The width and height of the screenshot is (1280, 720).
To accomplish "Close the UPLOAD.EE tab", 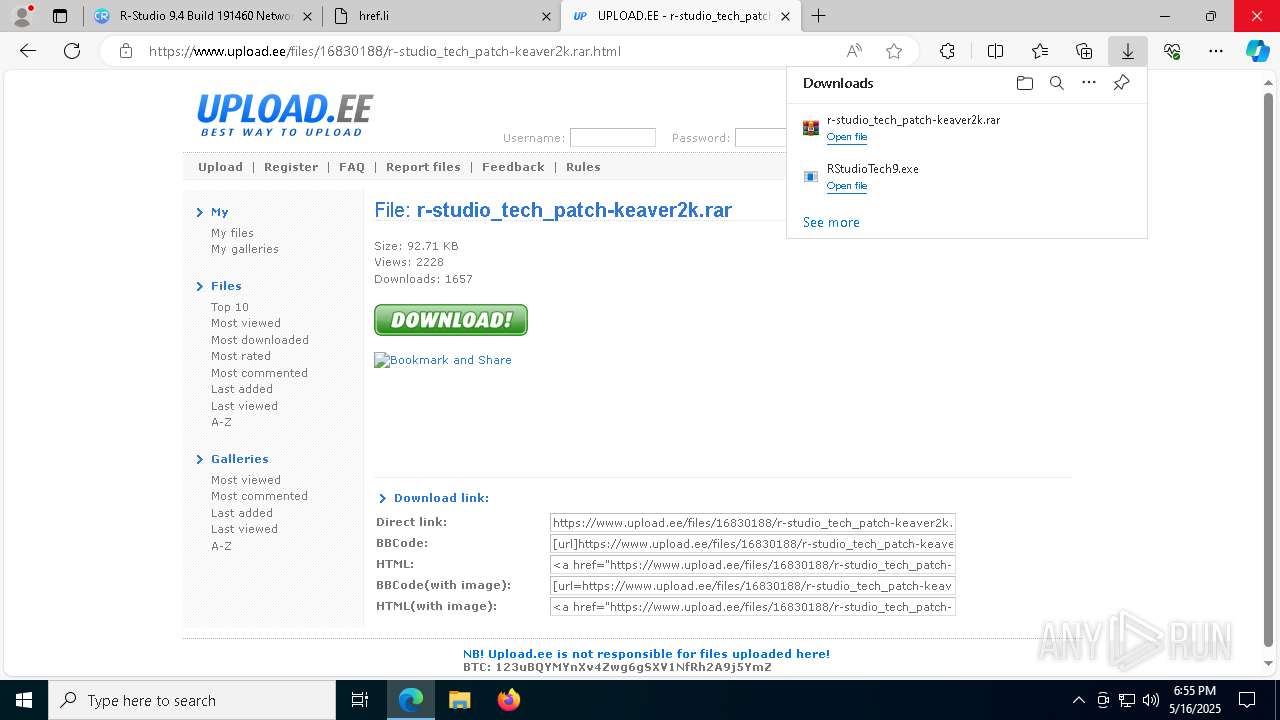I will (785, 16).
